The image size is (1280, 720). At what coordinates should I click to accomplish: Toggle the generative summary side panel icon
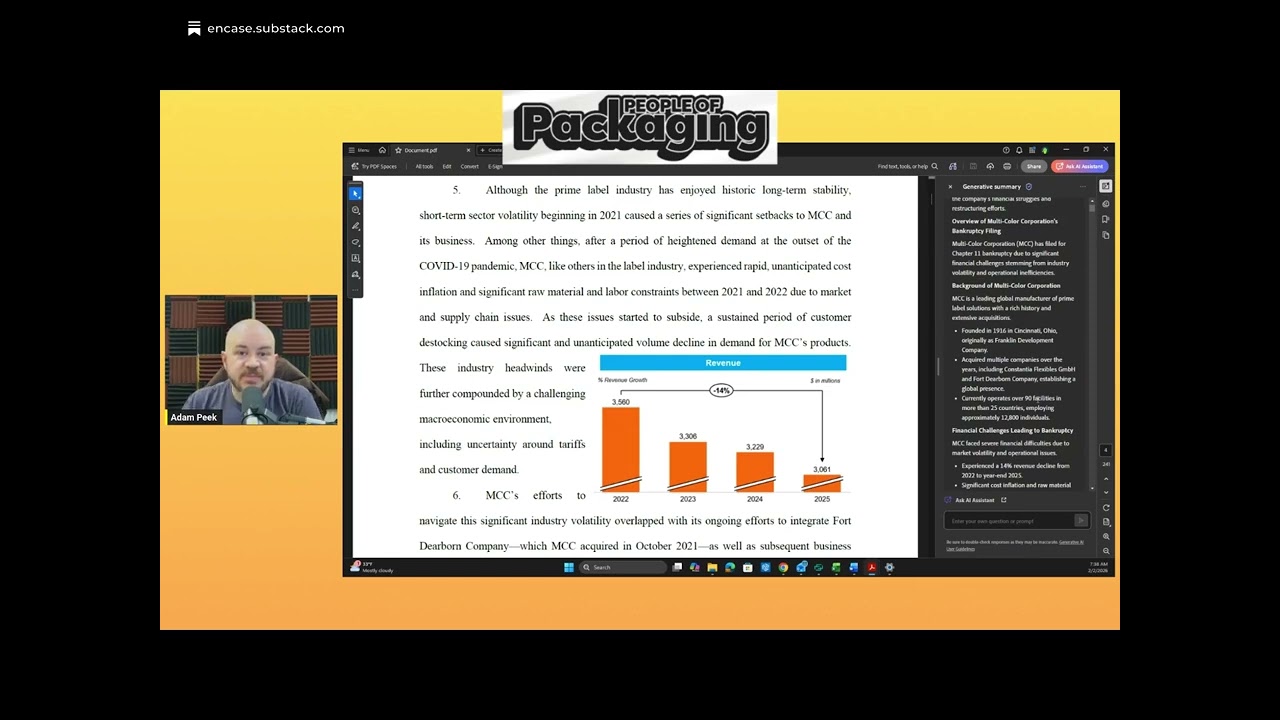click(1105, 186)
